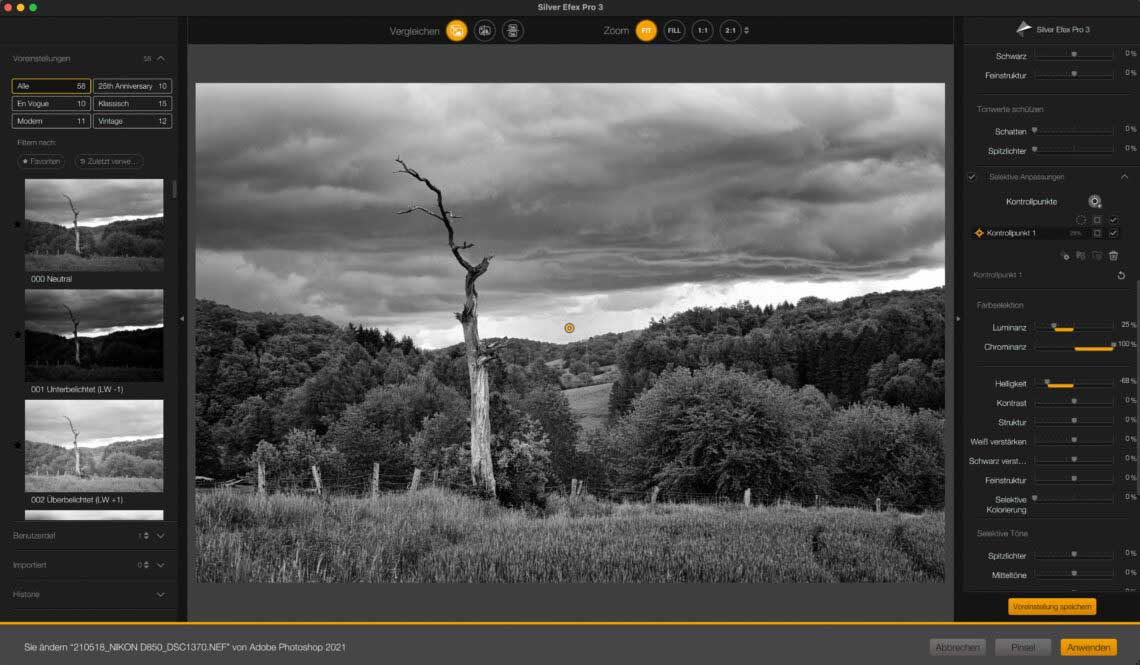Mark 000 Neutral preset as favorite star

click(17, 224)
